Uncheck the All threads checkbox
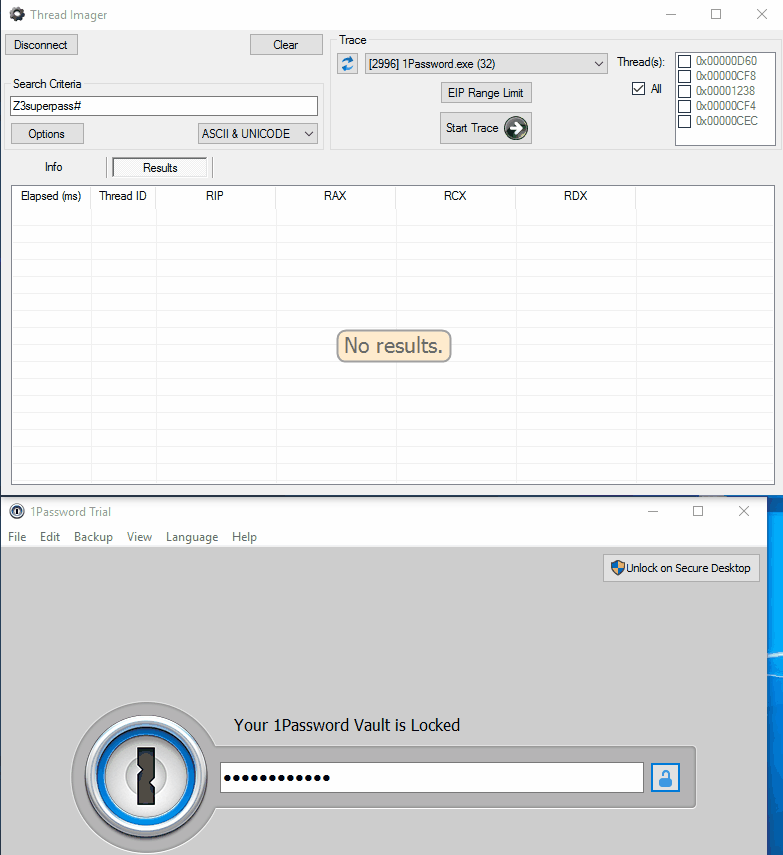 point(639,88)
